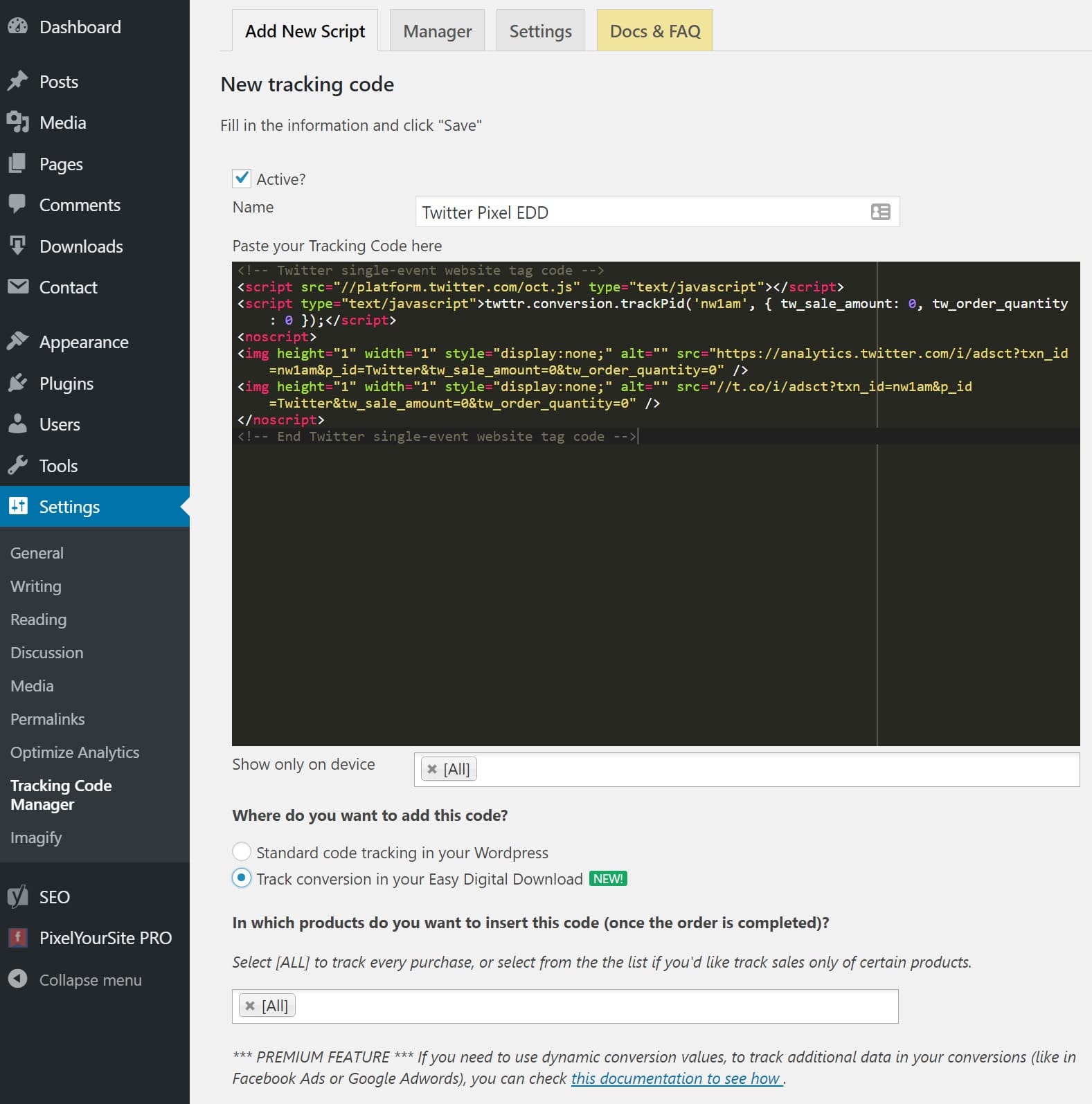This screenshot has width=1092, height=1104.
Task: Select Track conversion in Easy Digital Download
Action: (x=242, y=878)
